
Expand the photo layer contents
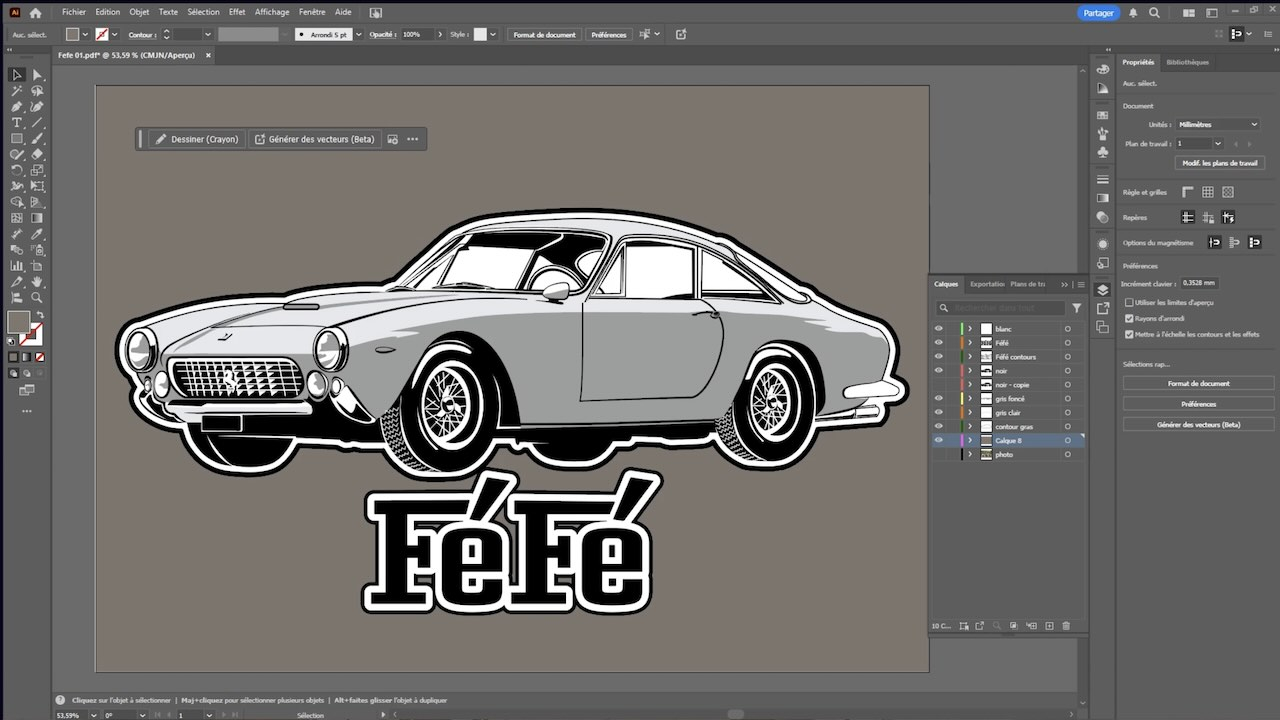point(969,455)
